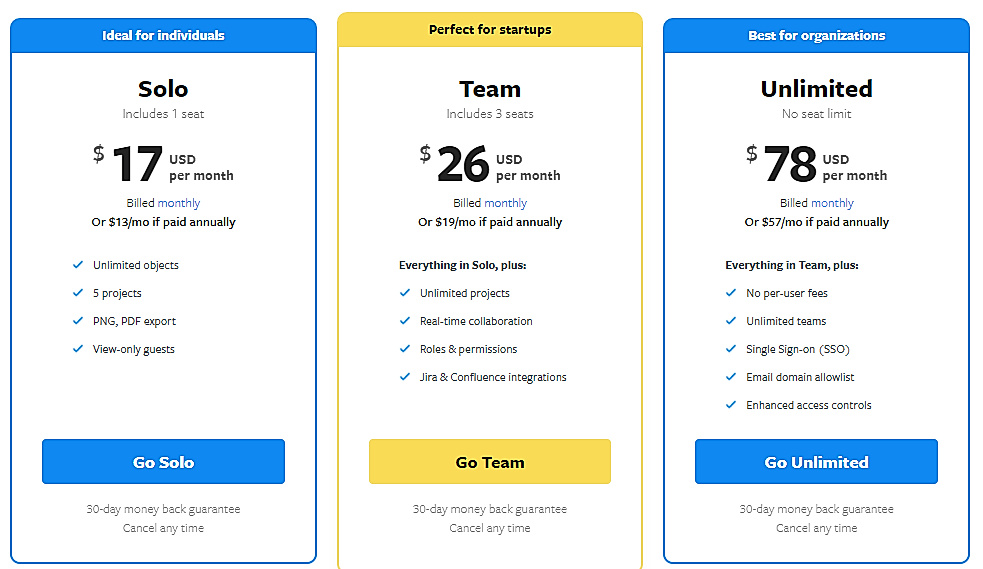
Task: Click checkmark beside Unlimited objects
Action: (x=78, y=265)
